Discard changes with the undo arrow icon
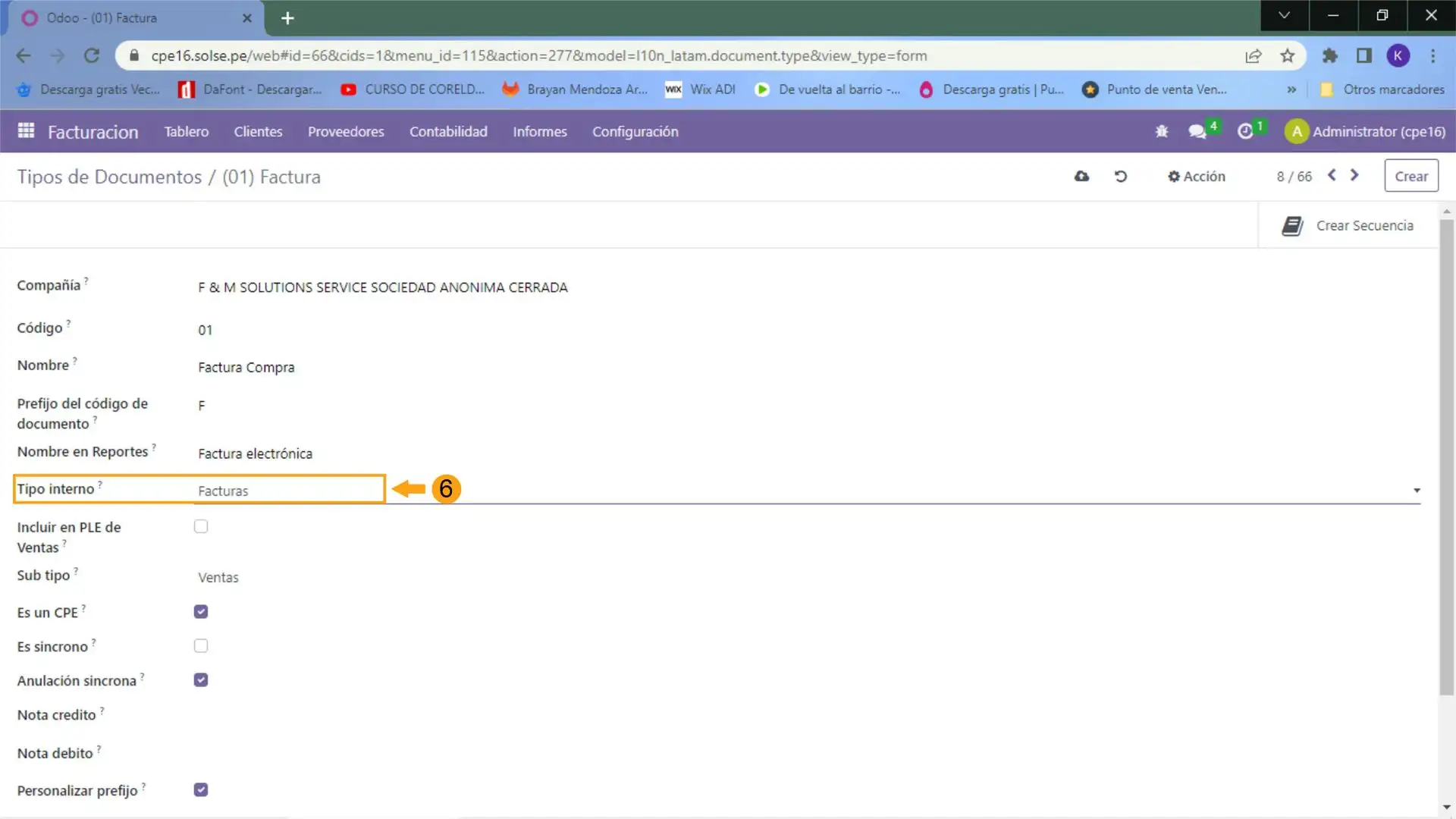The height and width of the screenshot is (819, 1456). tap(1121, 177)
